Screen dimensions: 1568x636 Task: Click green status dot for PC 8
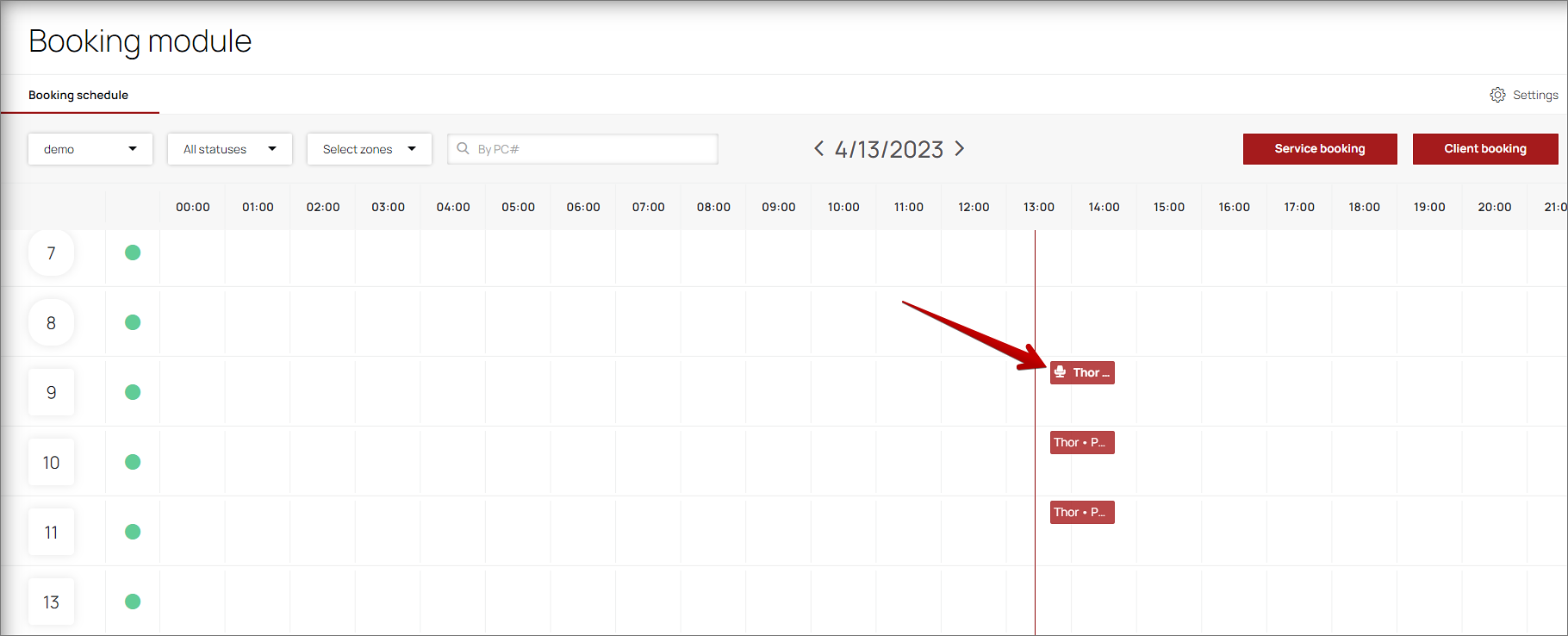coord(133,322)
